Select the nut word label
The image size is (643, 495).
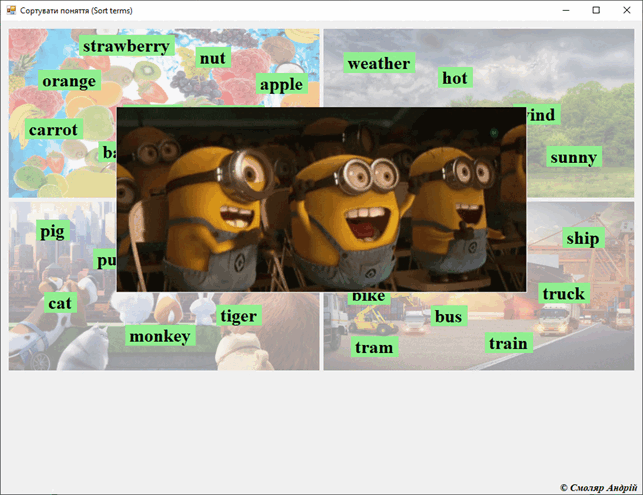(x=213, y=57)
